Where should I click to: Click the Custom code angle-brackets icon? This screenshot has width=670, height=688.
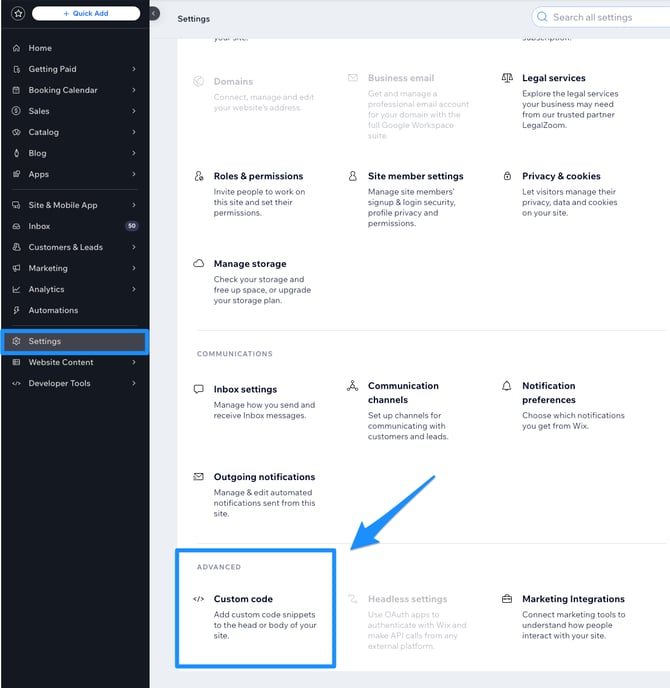(198, 599)
